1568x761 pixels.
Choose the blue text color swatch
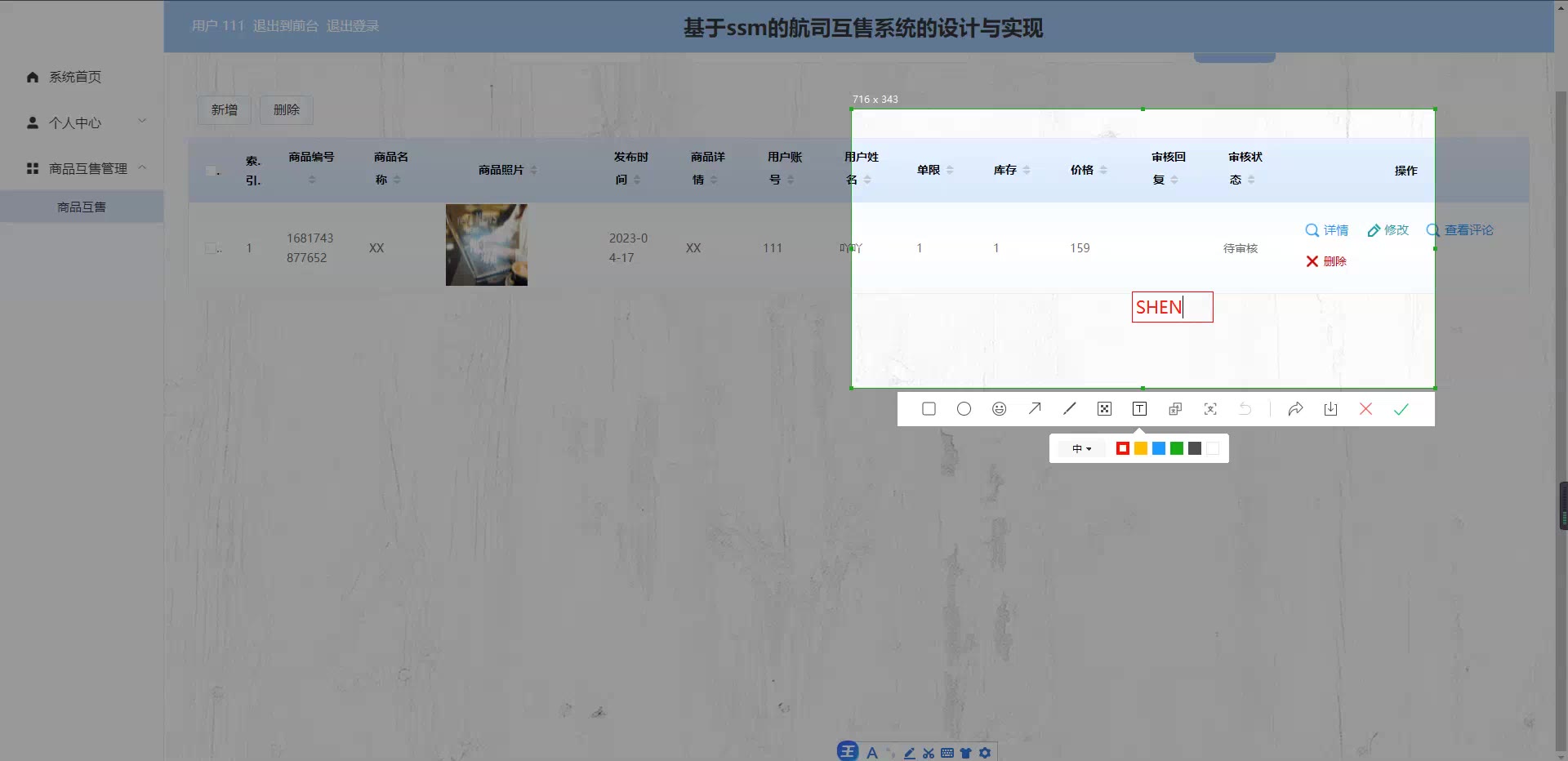pos(1159,448)
